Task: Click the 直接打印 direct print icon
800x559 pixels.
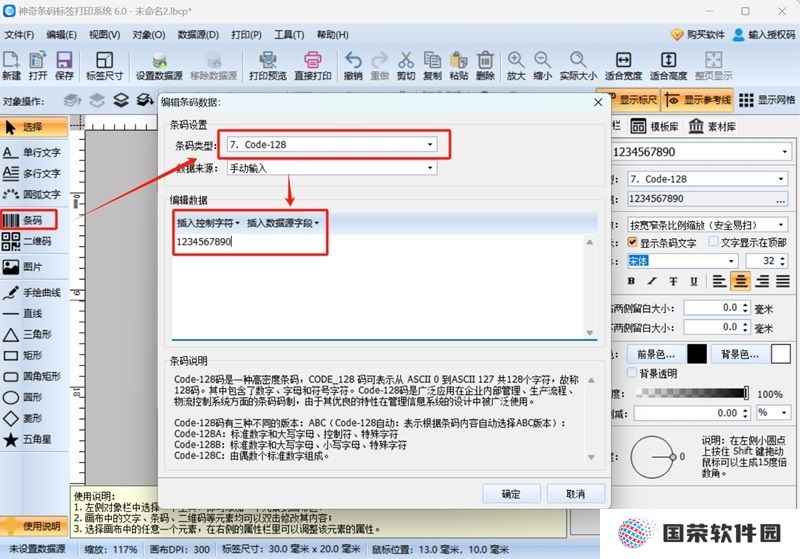Action: click(312, 65)
